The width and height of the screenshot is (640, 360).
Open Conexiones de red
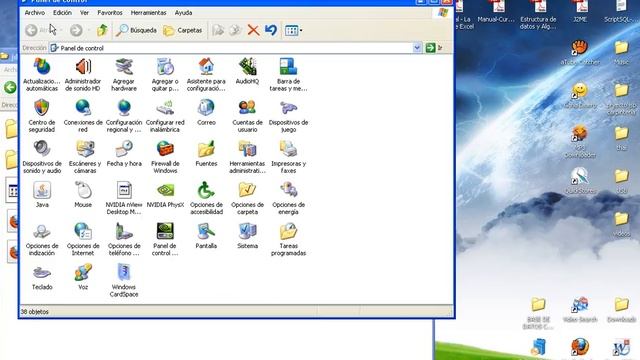pos(83,116)
